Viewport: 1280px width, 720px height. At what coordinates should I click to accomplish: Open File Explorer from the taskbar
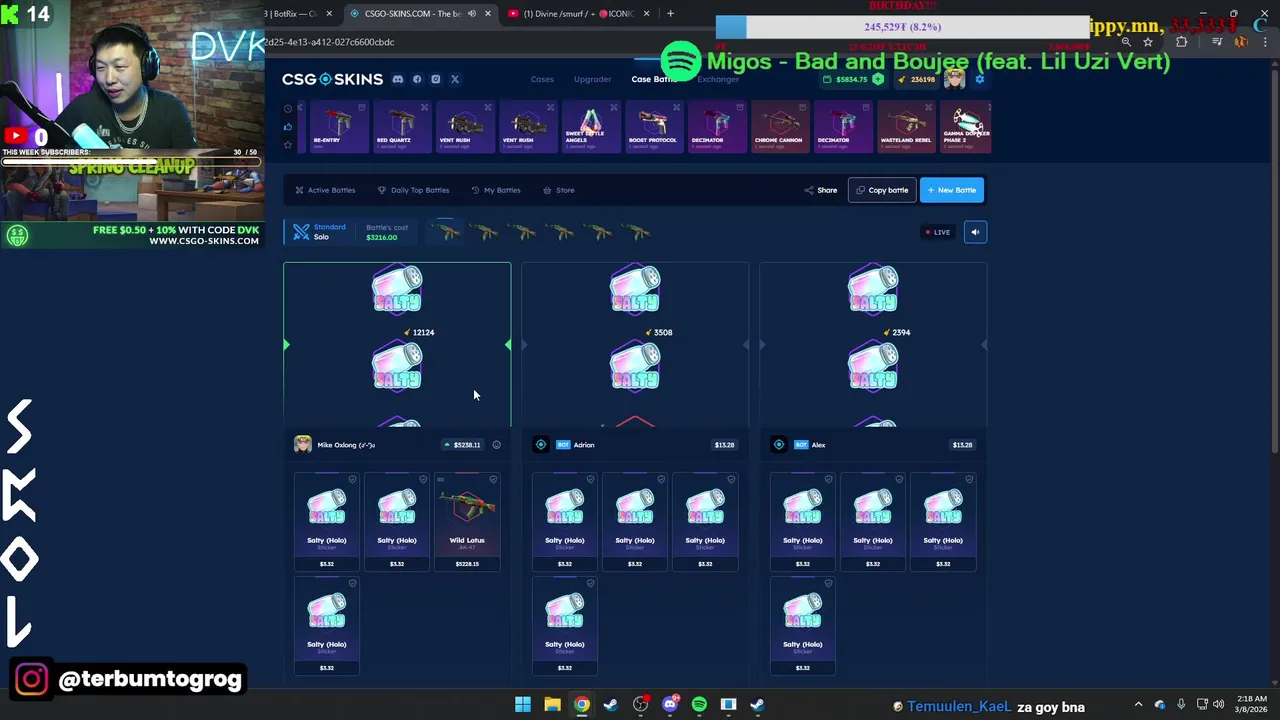[552, 705]
